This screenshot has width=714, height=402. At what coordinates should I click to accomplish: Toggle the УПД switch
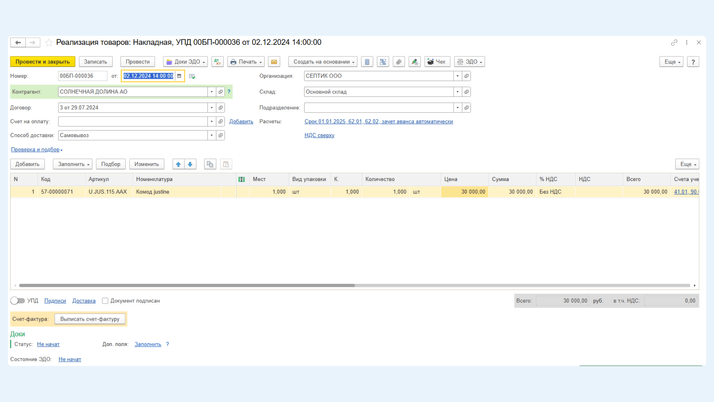pos(18,301)
